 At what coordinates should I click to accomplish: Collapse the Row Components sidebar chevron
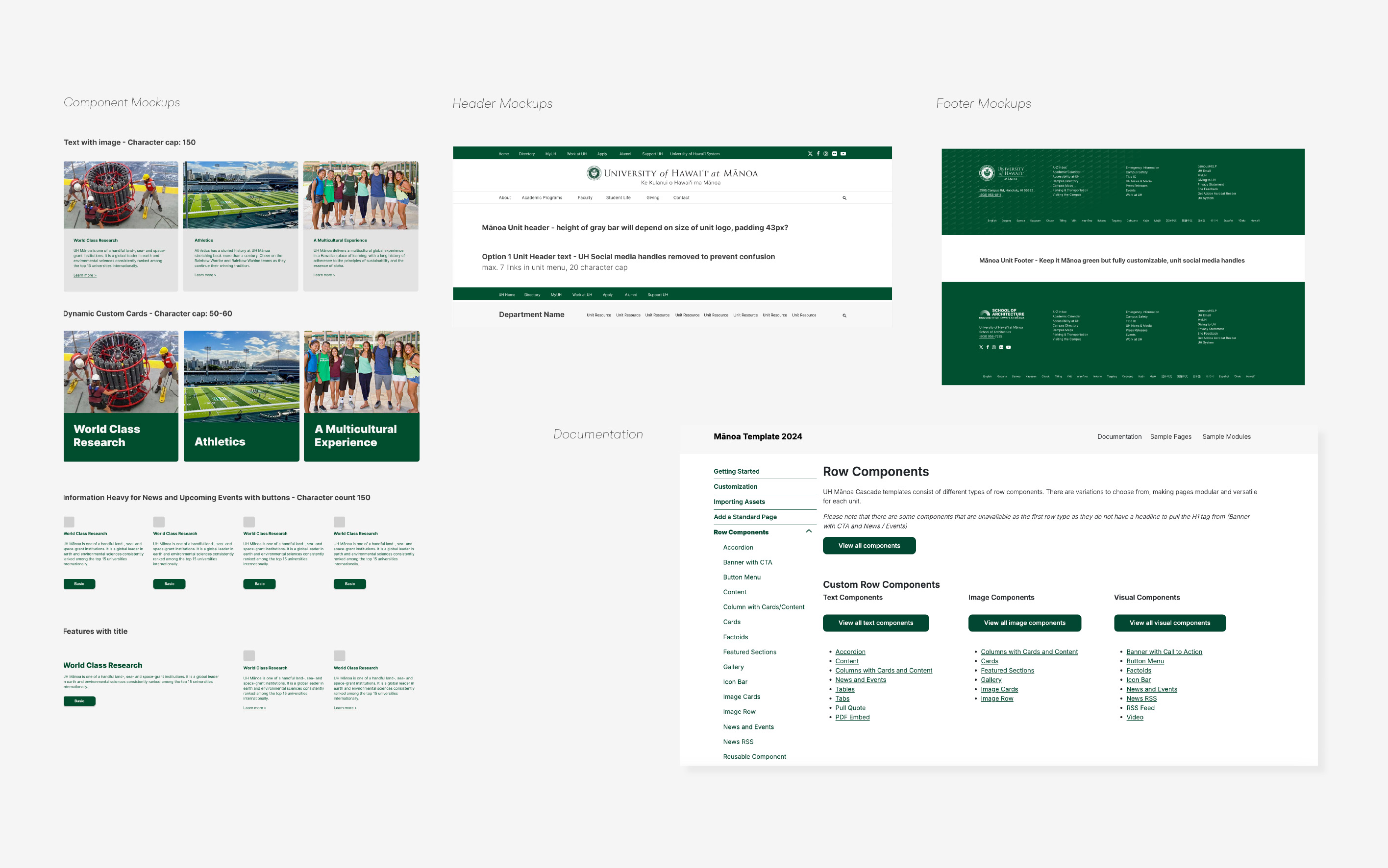pyautogui.click(x=809, y=531)
